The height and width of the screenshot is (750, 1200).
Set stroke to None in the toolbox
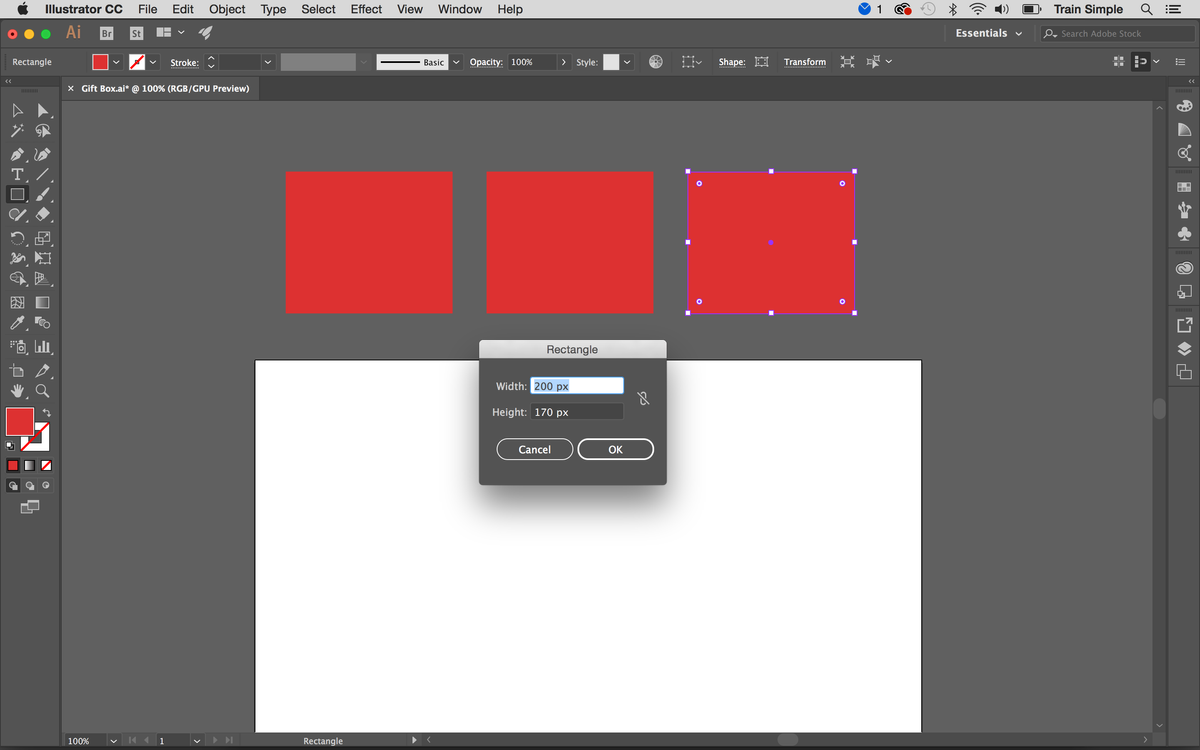click(47, 465)
